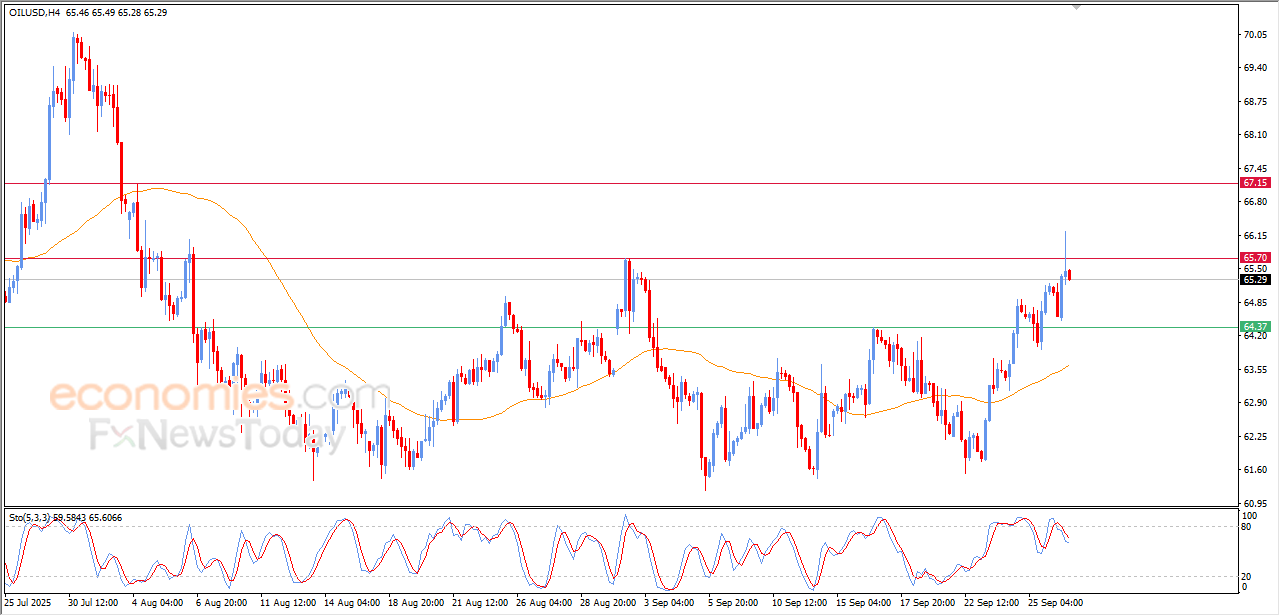Click the OILUSD,H4 chart title text
The height and width of the screenshot is (616, 1280).
(x=34, y=13)
